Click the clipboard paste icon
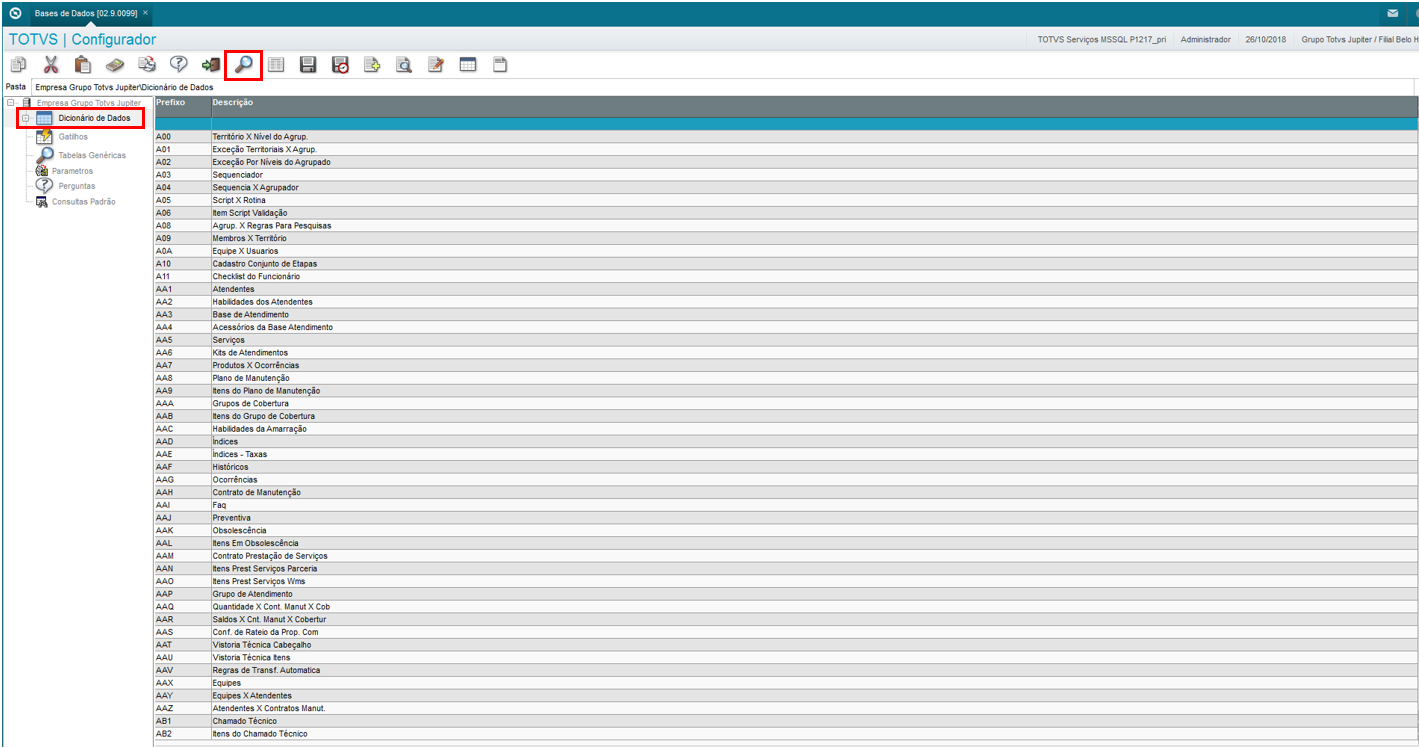Screen dimensions: 1419x748 pyautogui.click(x=83, y=65)
